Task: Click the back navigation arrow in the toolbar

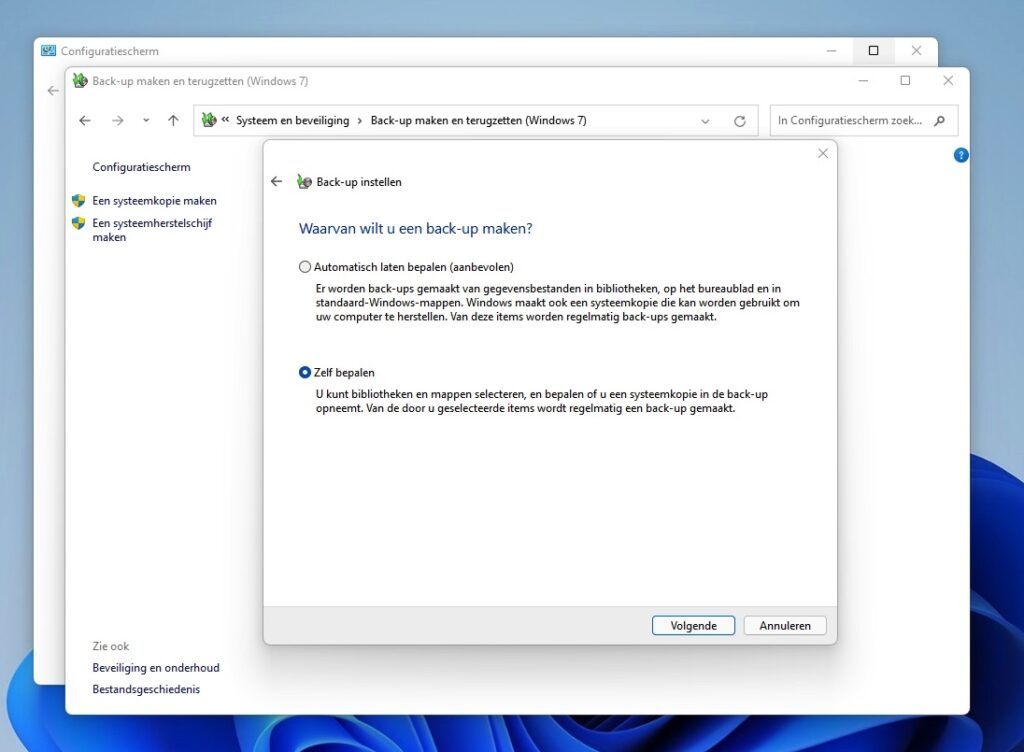Action: click(x=85, y=121)
